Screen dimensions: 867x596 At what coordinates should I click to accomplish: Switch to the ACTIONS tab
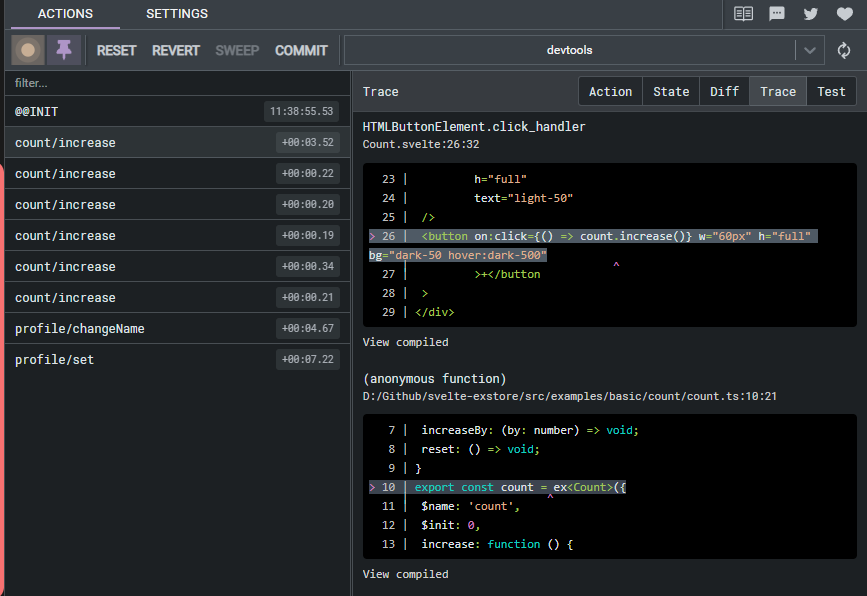[x=65, y=14]
